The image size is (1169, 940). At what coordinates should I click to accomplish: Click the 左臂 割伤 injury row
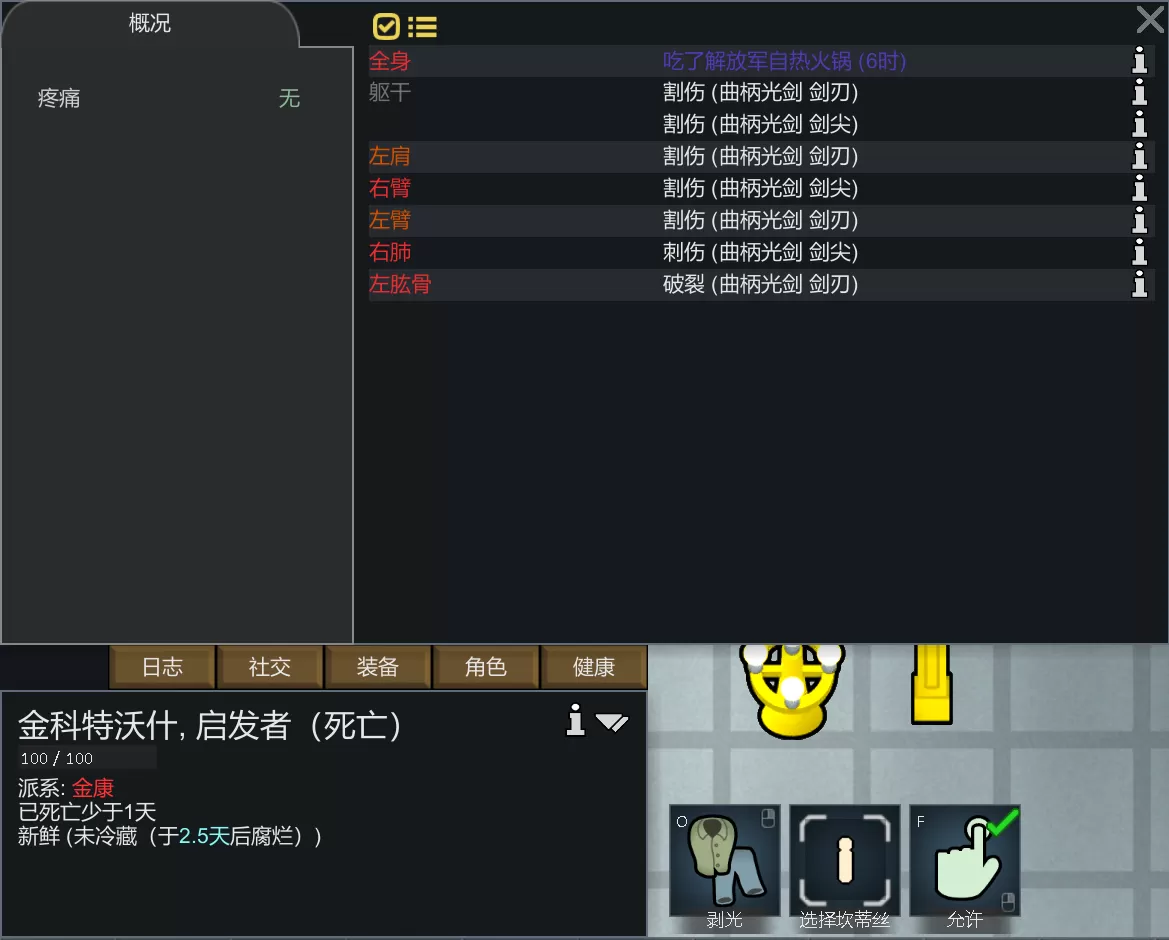761,221
